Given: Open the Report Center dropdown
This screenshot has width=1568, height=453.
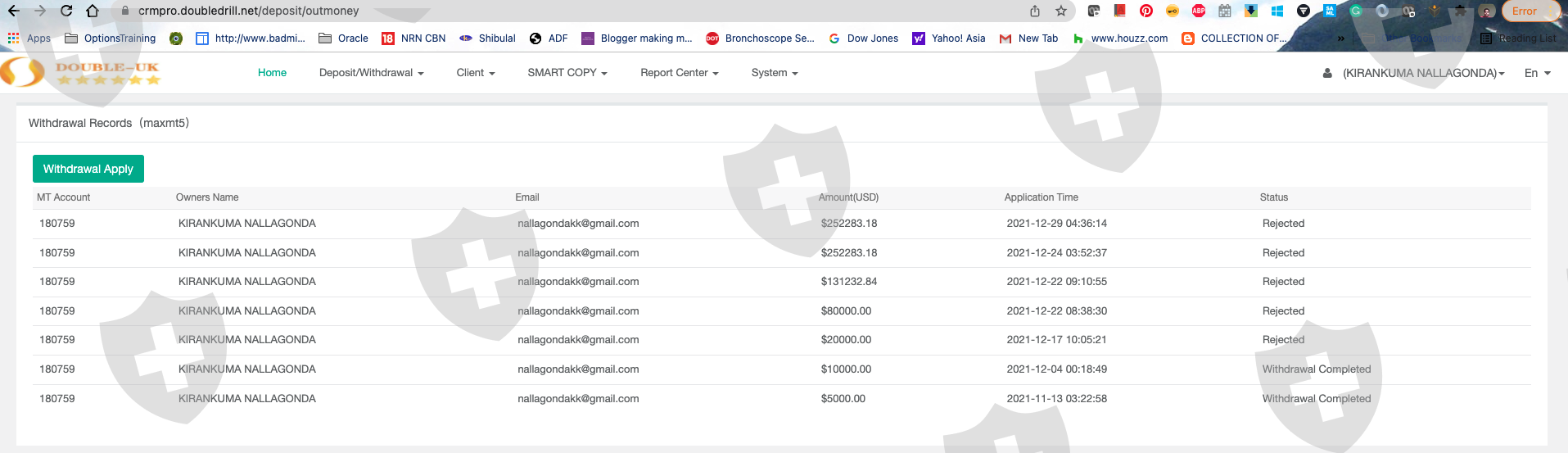Looking at the screenshot, I should tap(679, 73).
